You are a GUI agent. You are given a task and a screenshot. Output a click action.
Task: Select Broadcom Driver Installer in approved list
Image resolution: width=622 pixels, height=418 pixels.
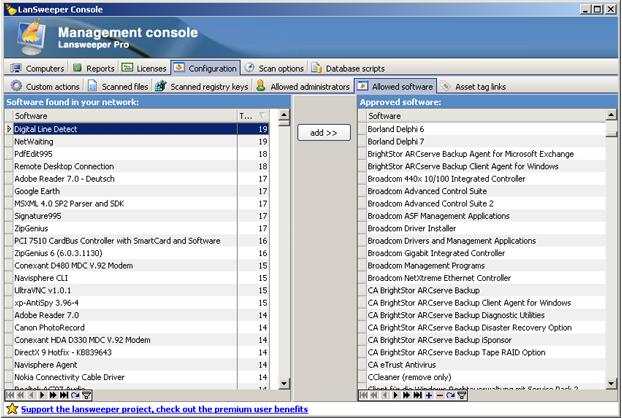click(x=486, y=228)
